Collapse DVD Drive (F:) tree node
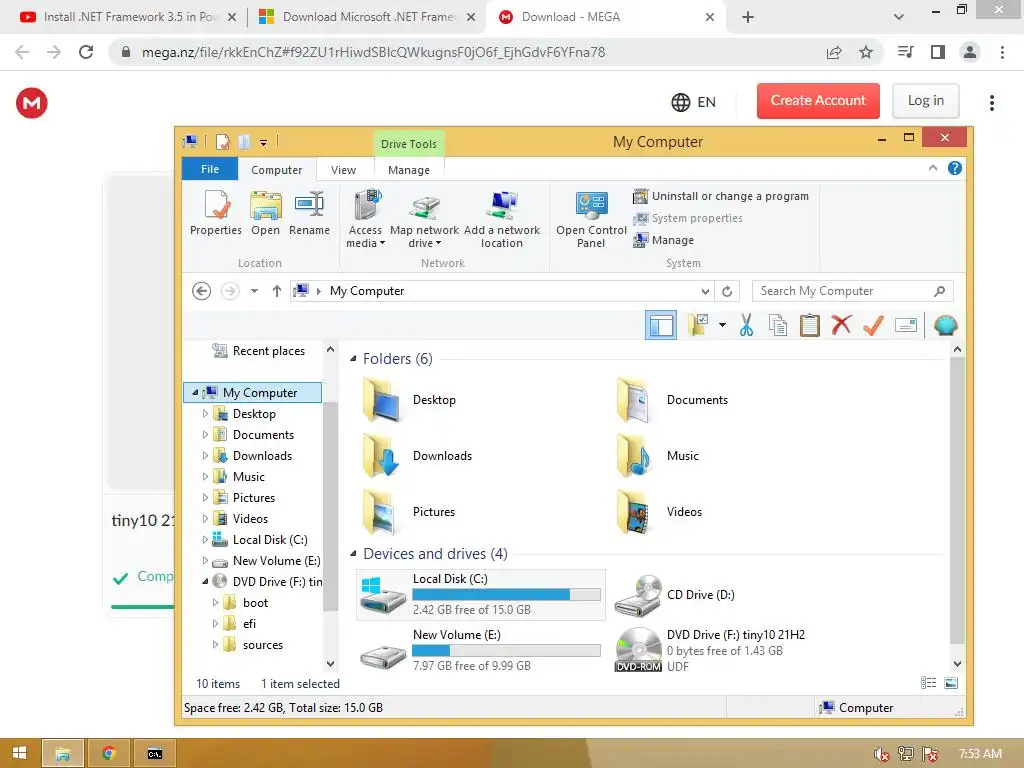 coord(205,581)
